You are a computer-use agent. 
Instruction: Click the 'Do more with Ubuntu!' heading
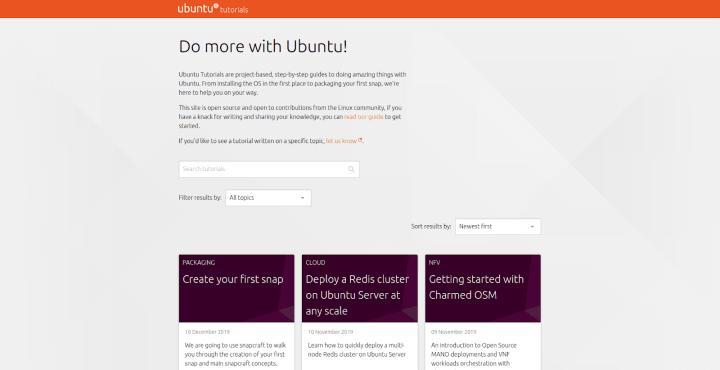[263, 47]
